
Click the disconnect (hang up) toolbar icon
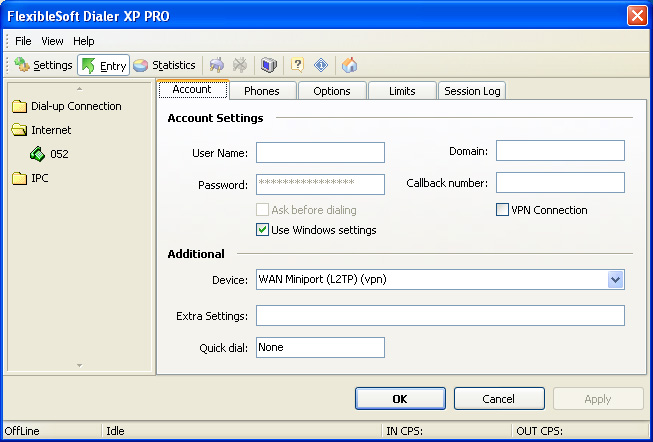pyautogui.click(x=240, y=65)
